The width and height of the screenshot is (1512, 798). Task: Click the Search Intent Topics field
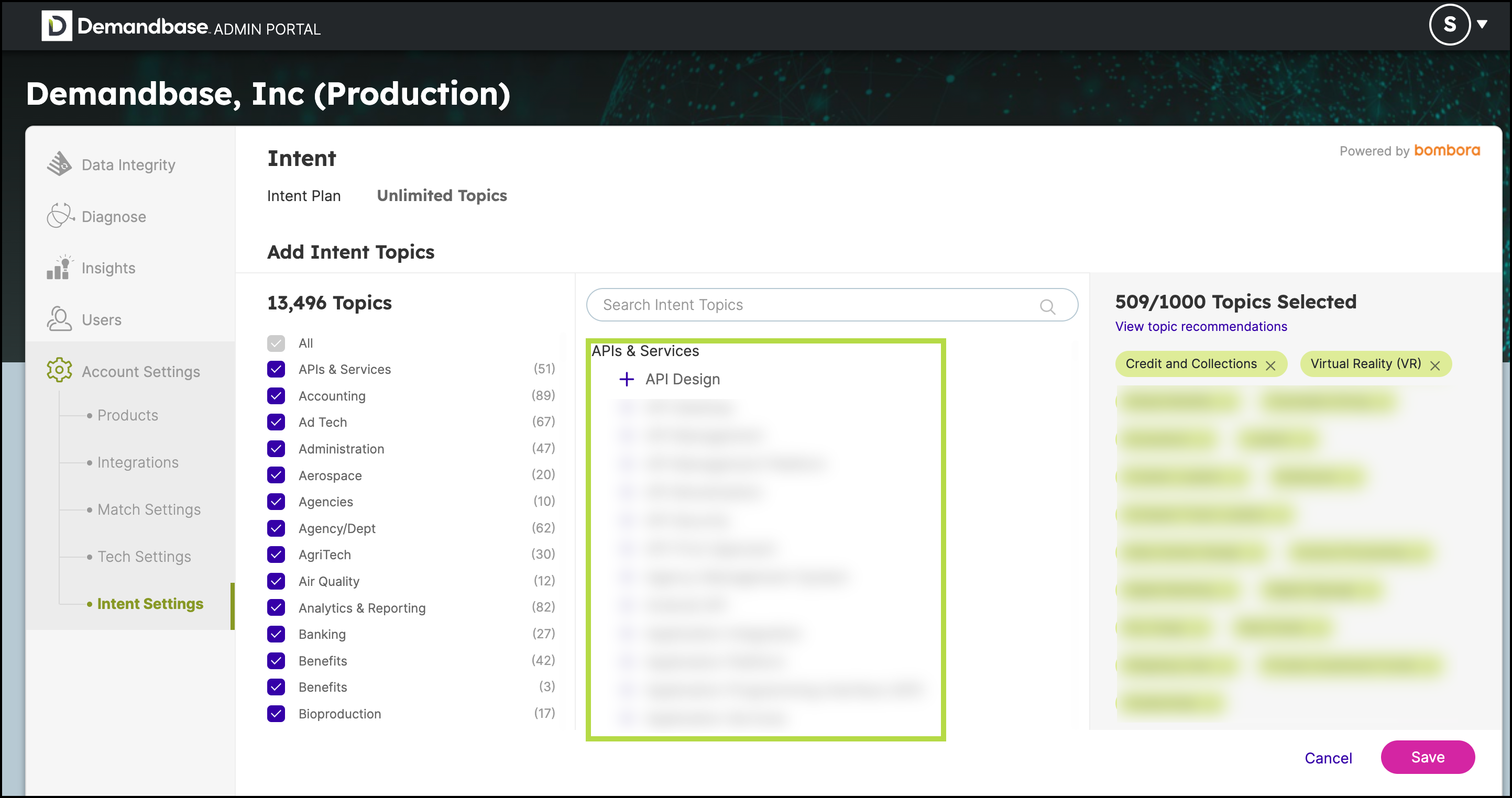point(832,305)
